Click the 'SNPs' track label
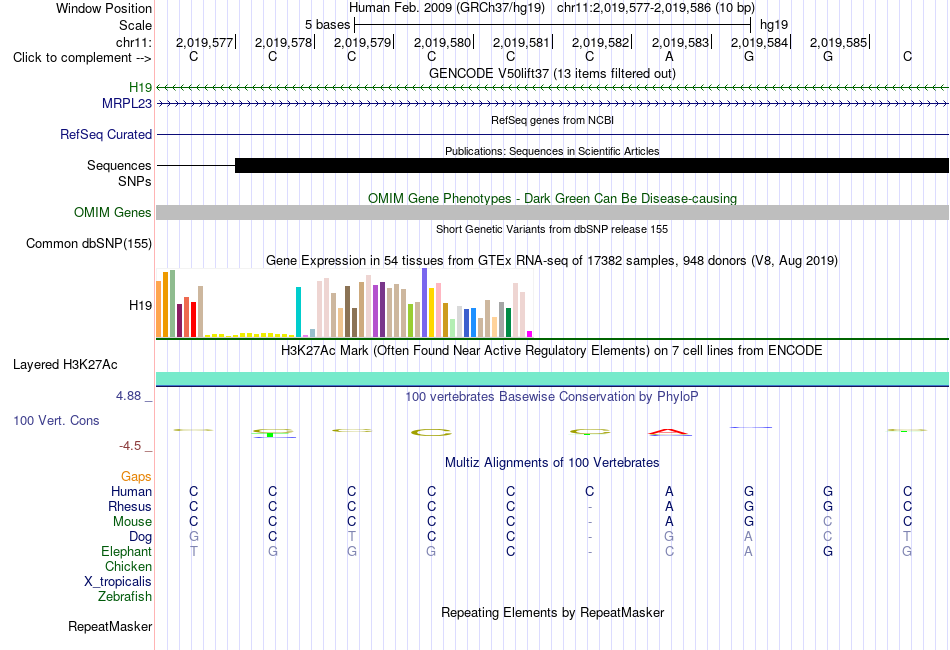Image resolution: width=950 pixels, height=650 pixels. coord(135,181)
